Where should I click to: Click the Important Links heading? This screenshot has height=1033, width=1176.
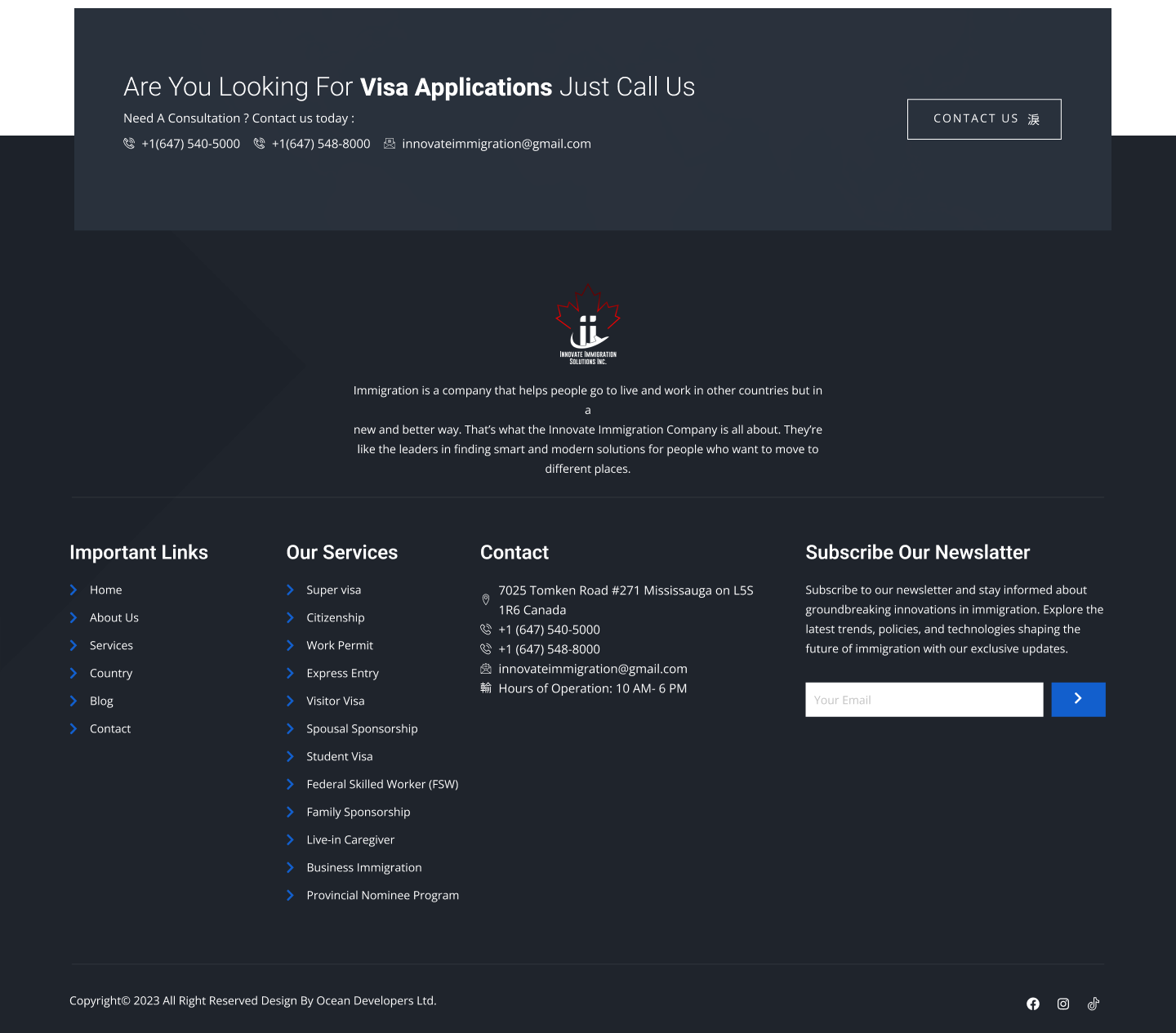click(x=139, y=552)
